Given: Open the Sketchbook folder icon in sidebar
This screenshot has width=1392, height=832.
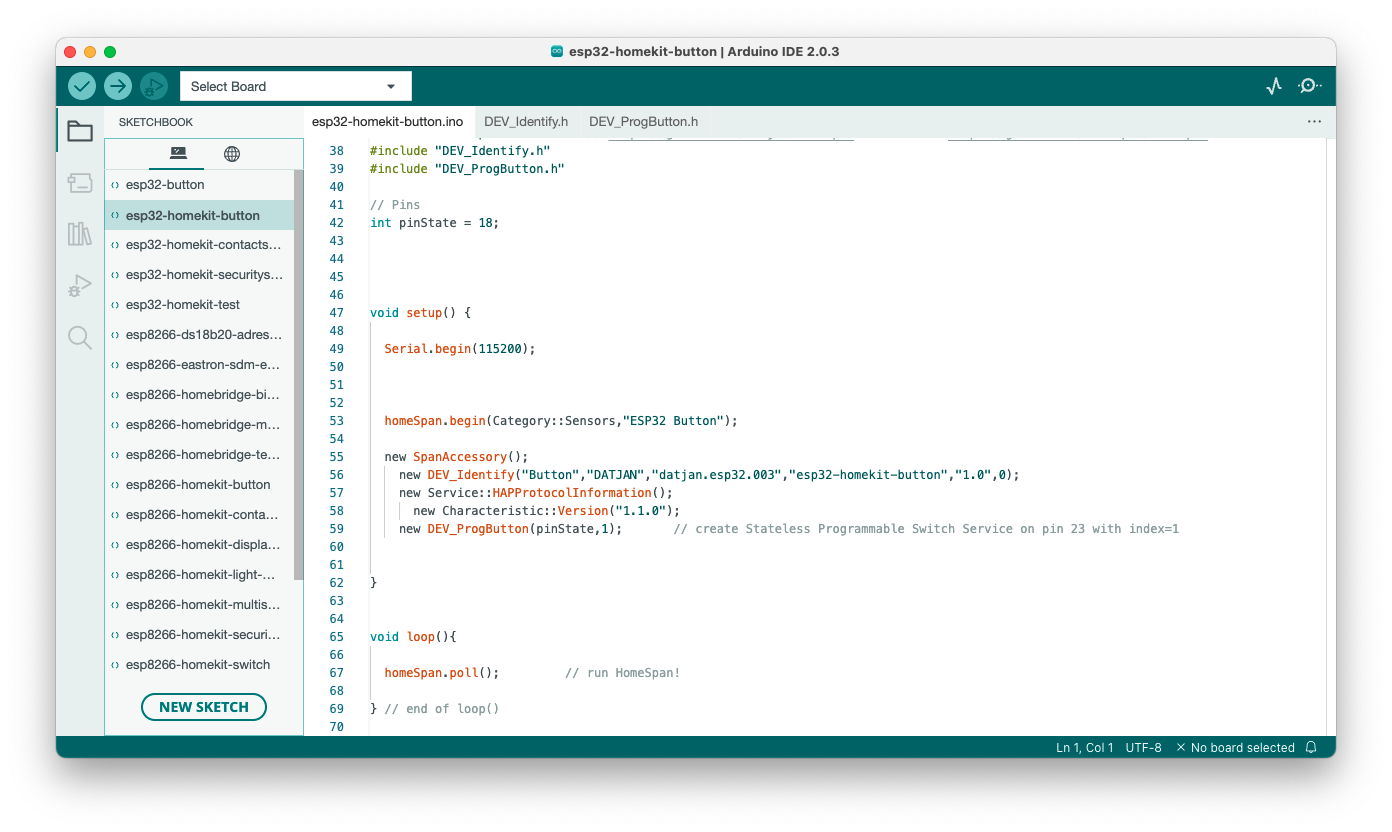Looking at the screenshot, I should click(80, 131).
